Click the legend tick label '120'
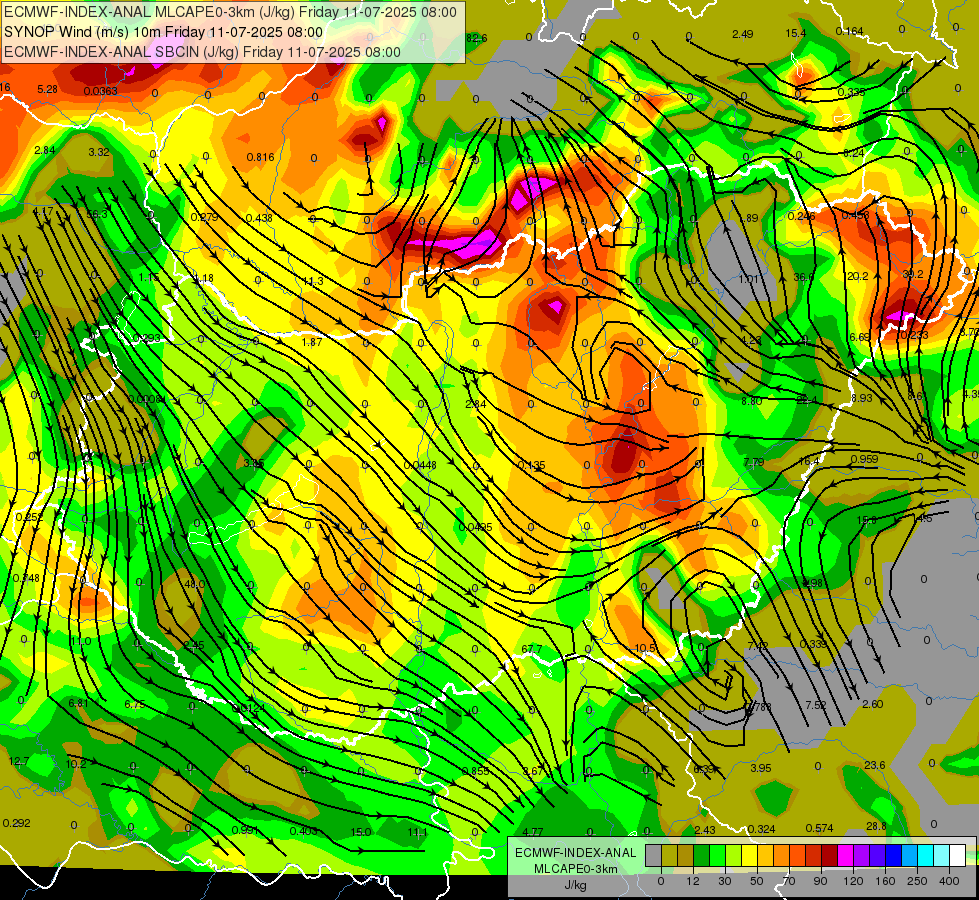979x900 pixels. click(853, 881)
